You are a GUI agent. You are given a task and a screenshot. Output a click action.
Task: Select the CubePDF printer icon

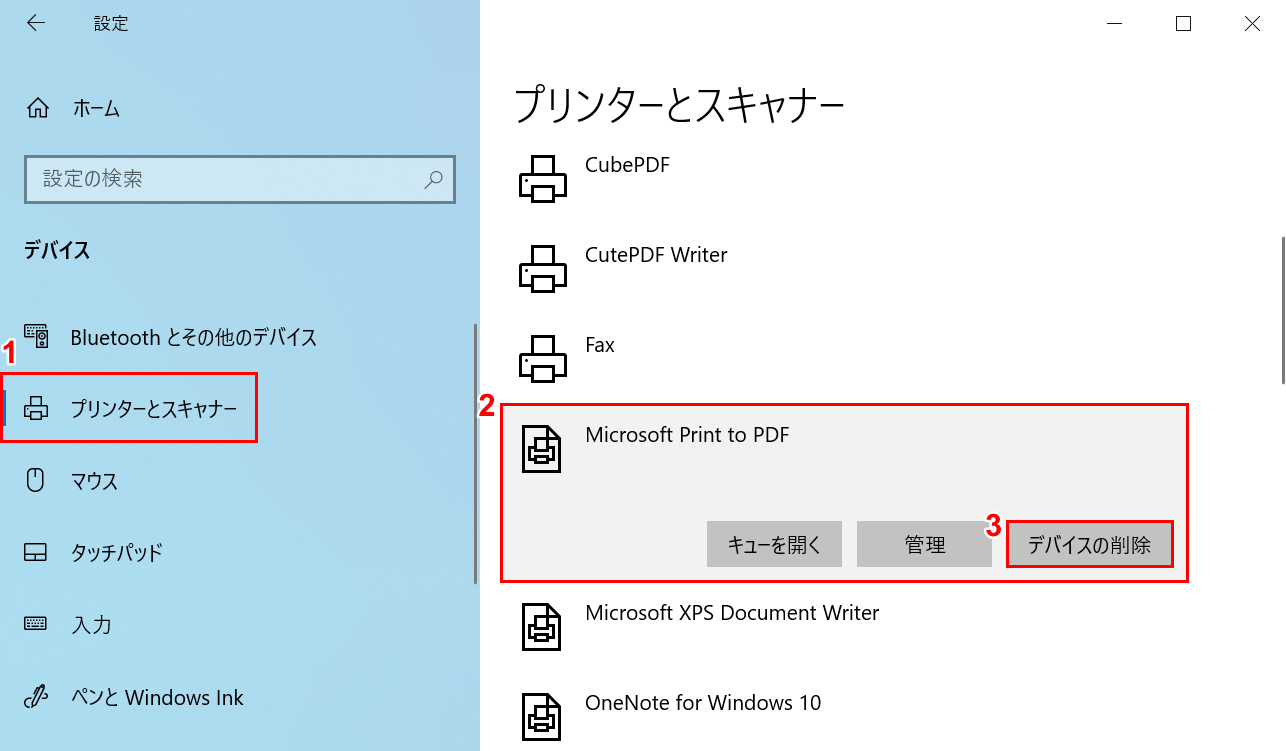coord(542,180)
